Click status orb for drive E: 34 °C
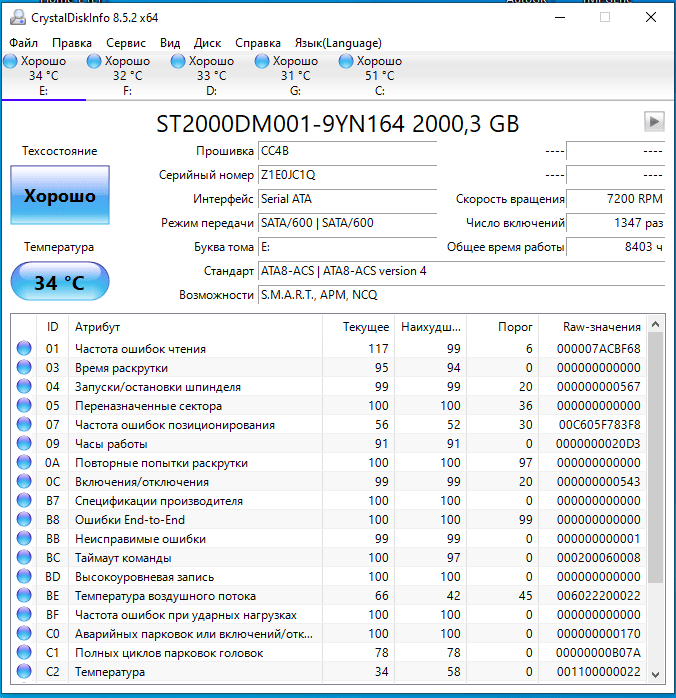Viewport: 676px width, 698px height. (x=10, y=62)
